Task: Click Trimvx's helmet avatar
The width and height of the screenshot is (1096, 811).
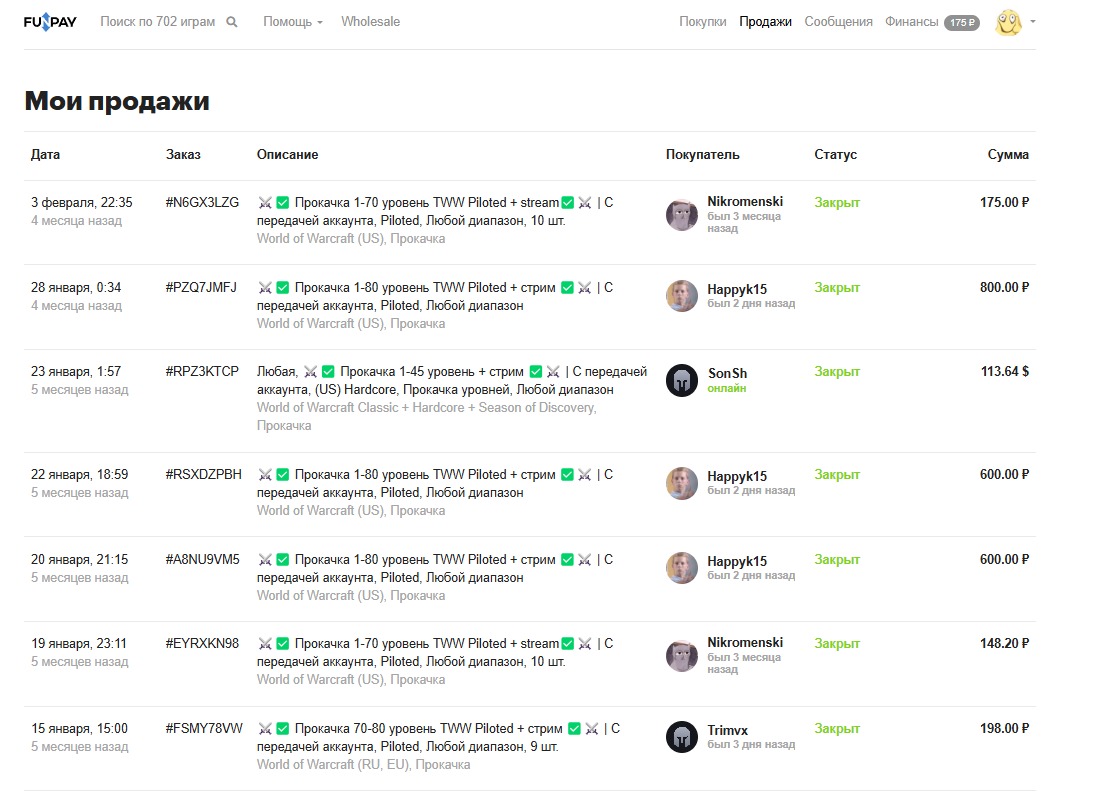Action: pyautogui.click(x=682, y=737)
